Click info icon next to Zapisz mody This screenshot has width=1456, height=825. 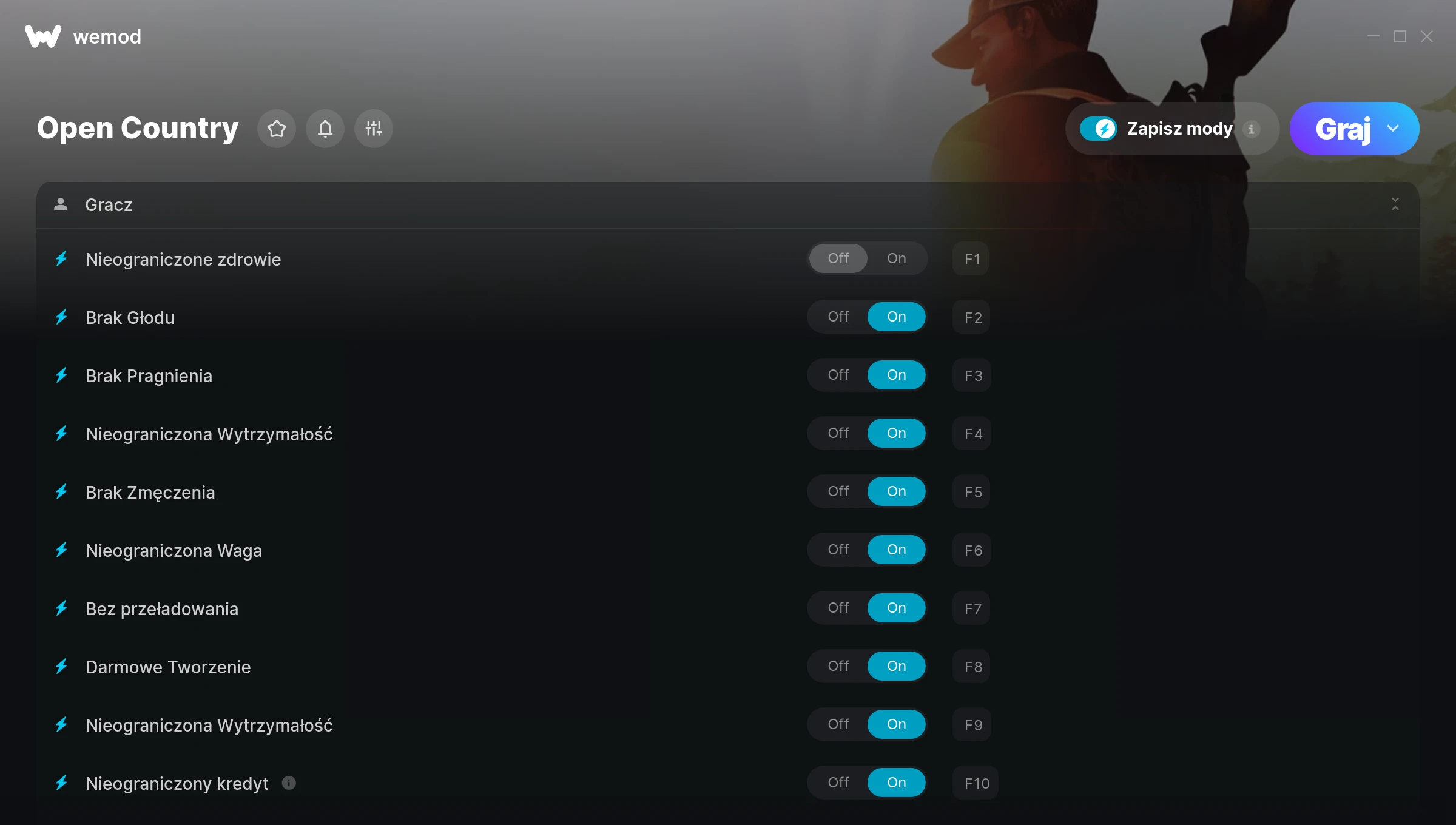[1251, 129]
